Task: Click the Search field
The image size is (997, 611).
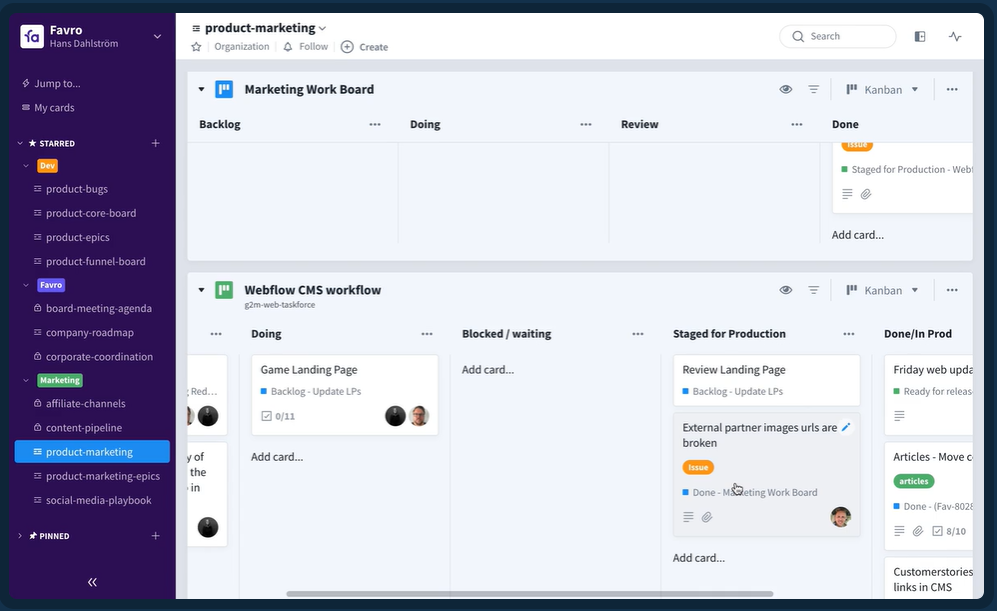Action: pyautogui.click(x=838, y=36)
